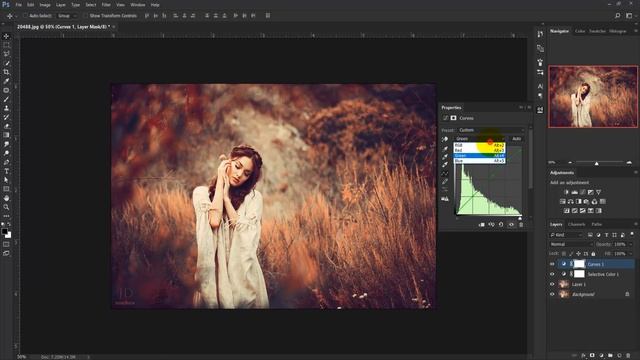640x360 pixels.
Task: Pick the black point eyedropper in Curves
Action: click(445, 149)
